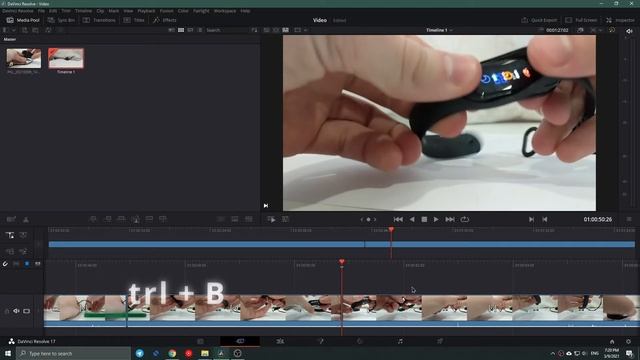Click the Quick Export button

coord(539,20)
